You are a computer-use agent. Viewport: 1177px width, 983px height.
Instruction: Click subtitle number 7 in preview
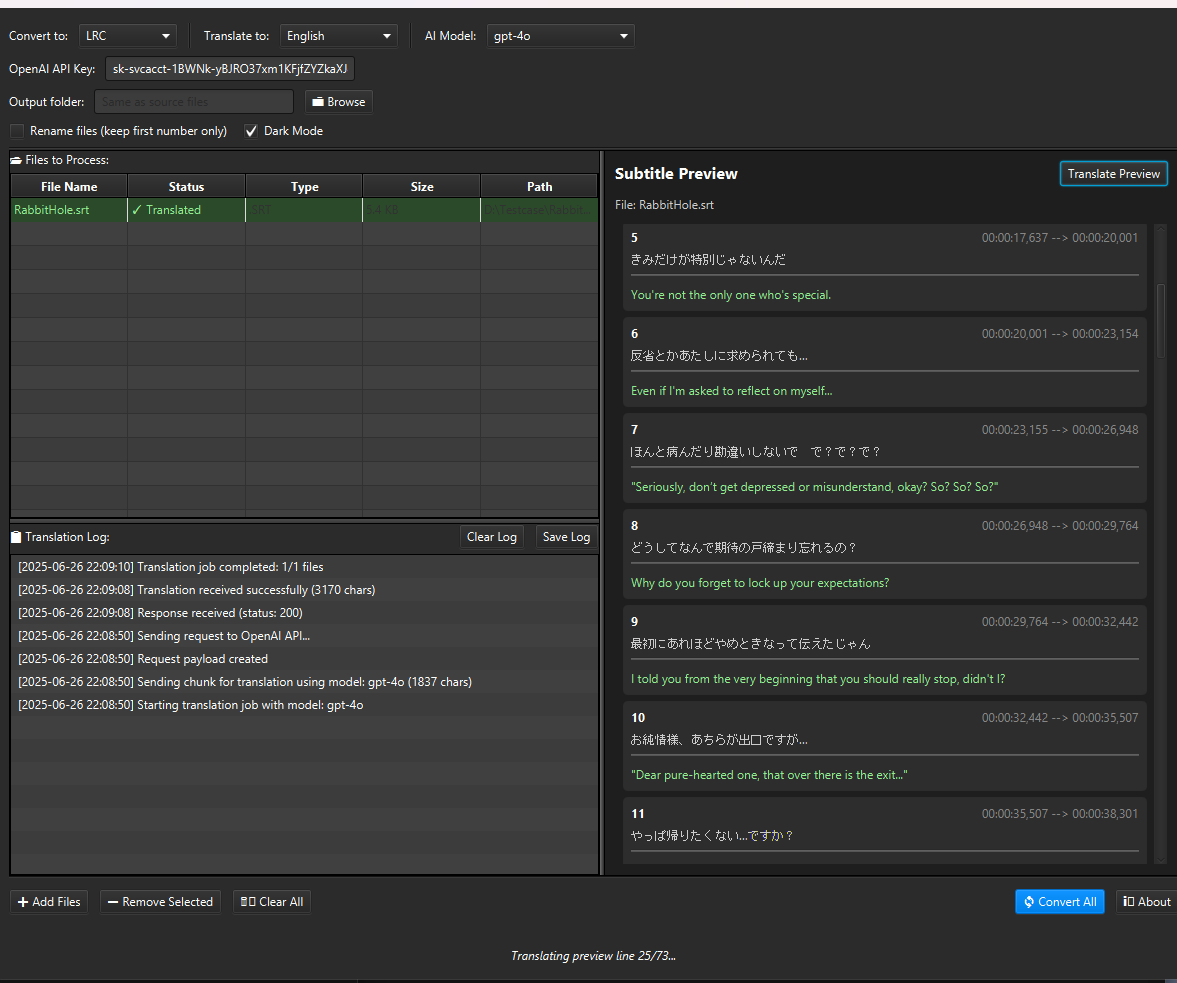(634, 430)
